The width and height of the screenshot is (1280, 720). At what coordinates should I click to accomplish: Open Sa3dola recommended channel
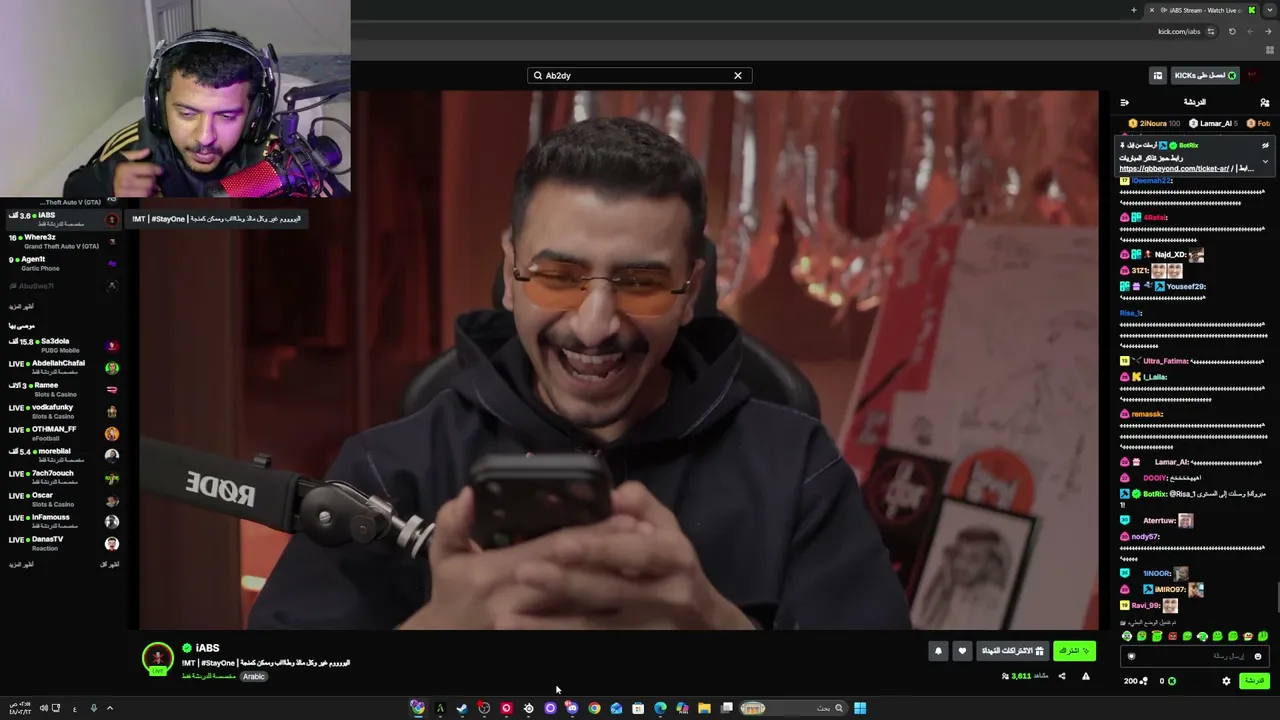(62, 345)
